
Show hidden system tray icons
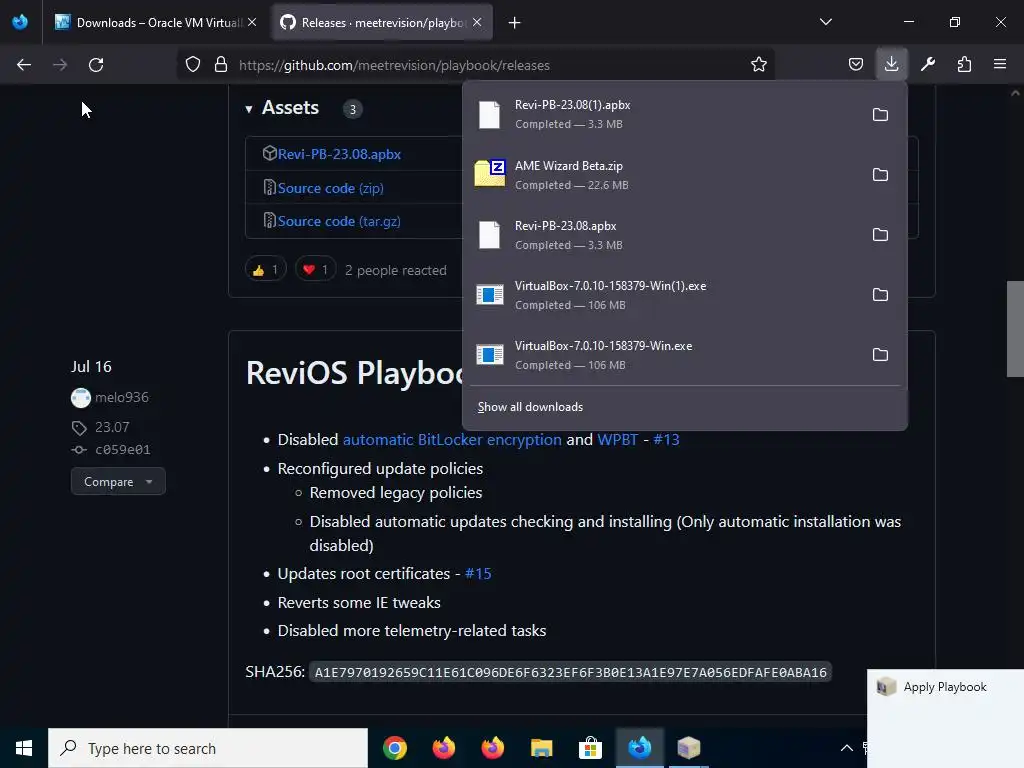(846, 748)
